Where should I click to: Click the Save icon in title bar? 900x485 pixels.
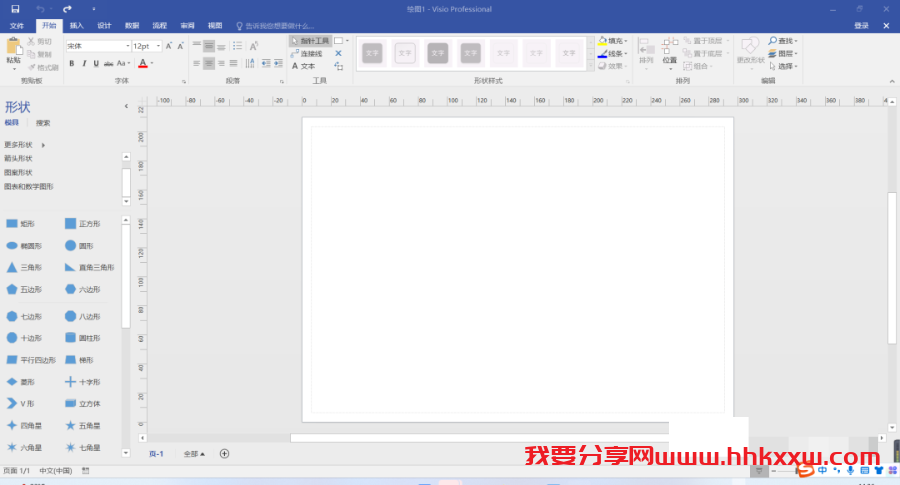tap(15, 9)
